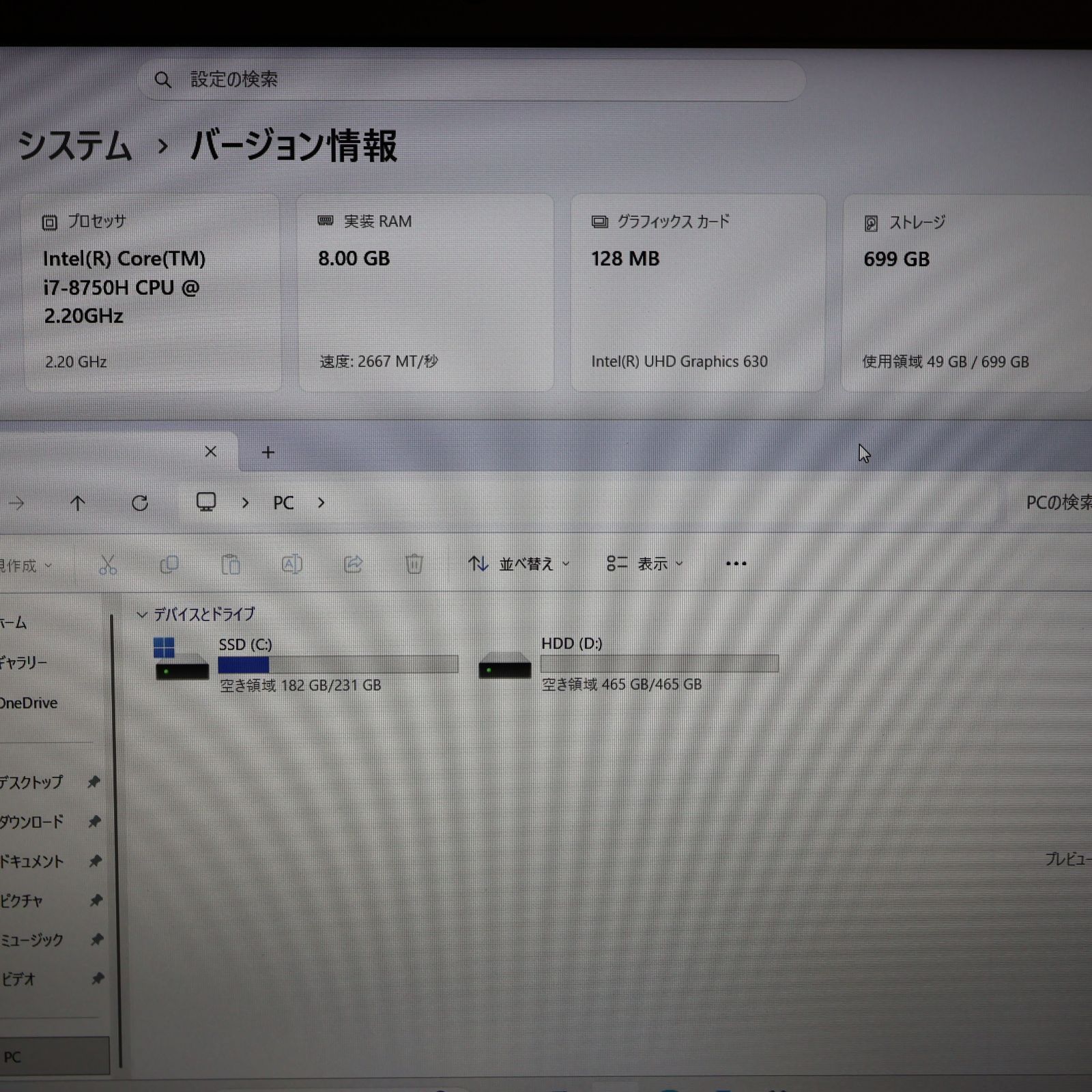The image size is (1092, 1092).
Task: Click the Copy icon in toolbar
Action: point(169,564)
